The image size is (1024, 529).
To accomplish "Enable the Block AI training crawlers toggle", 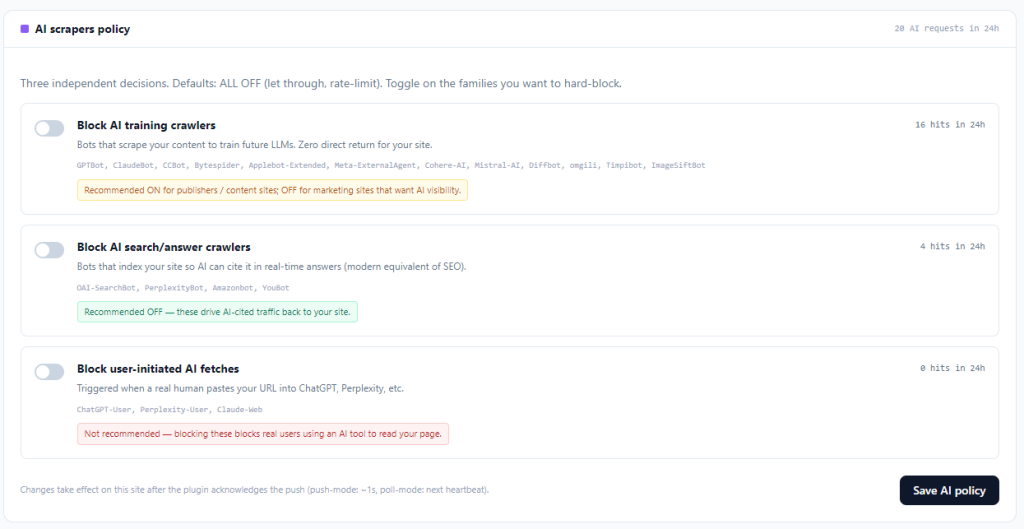I will click(x=50, y=128).
